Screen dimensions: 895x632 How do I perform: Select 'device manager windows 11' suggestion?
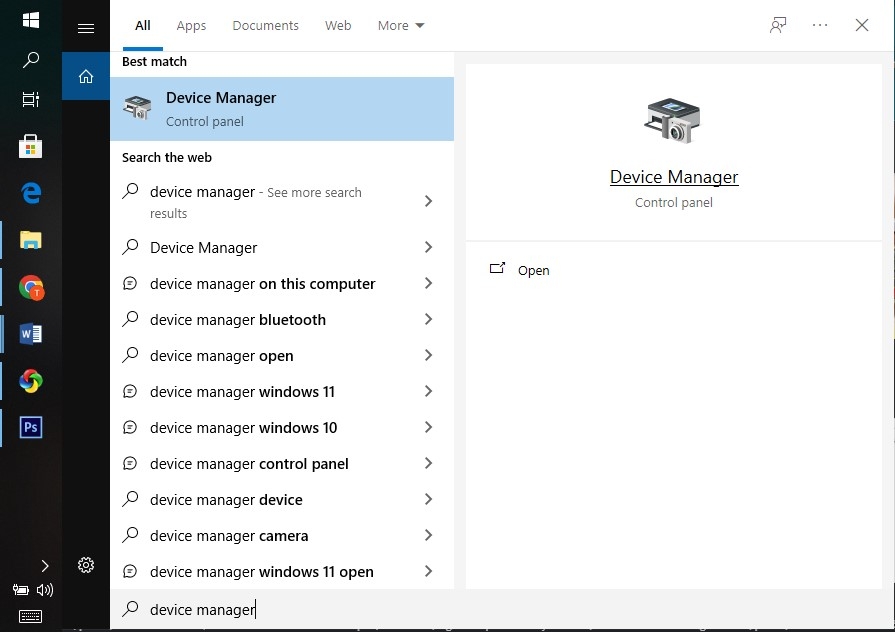point(282,392)
